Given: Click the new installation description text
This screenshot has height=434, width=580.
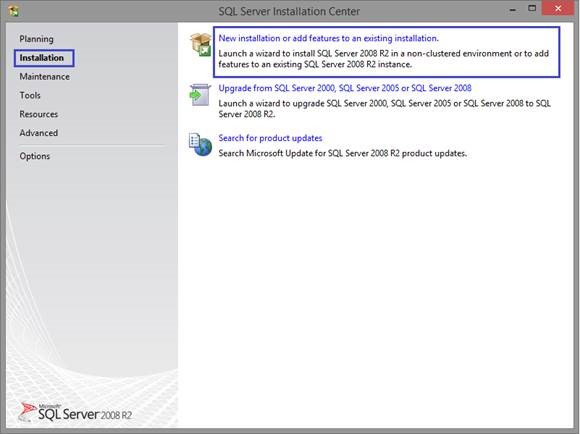Looking at the screenshot, I should 384,59.
